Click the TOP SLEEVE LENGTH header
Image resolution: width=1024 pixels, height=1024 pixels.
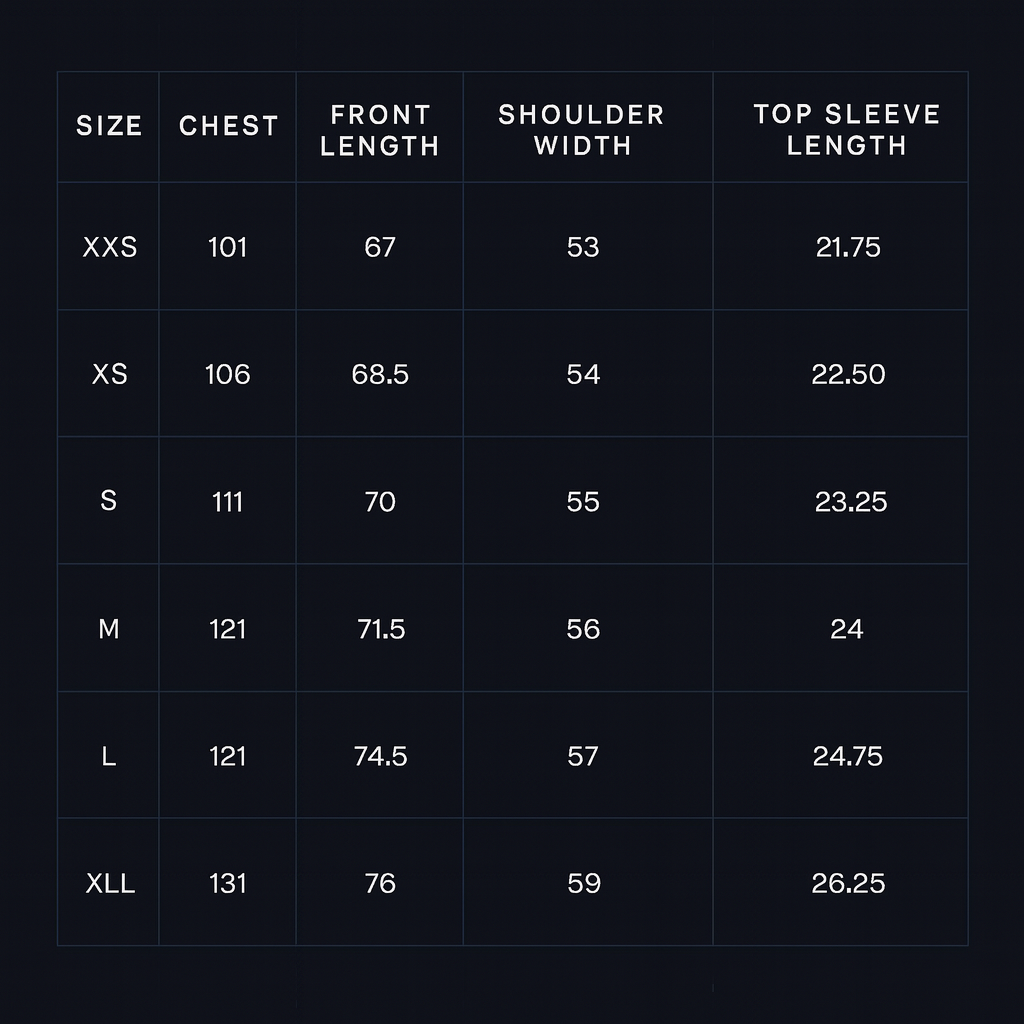point(847,130)
